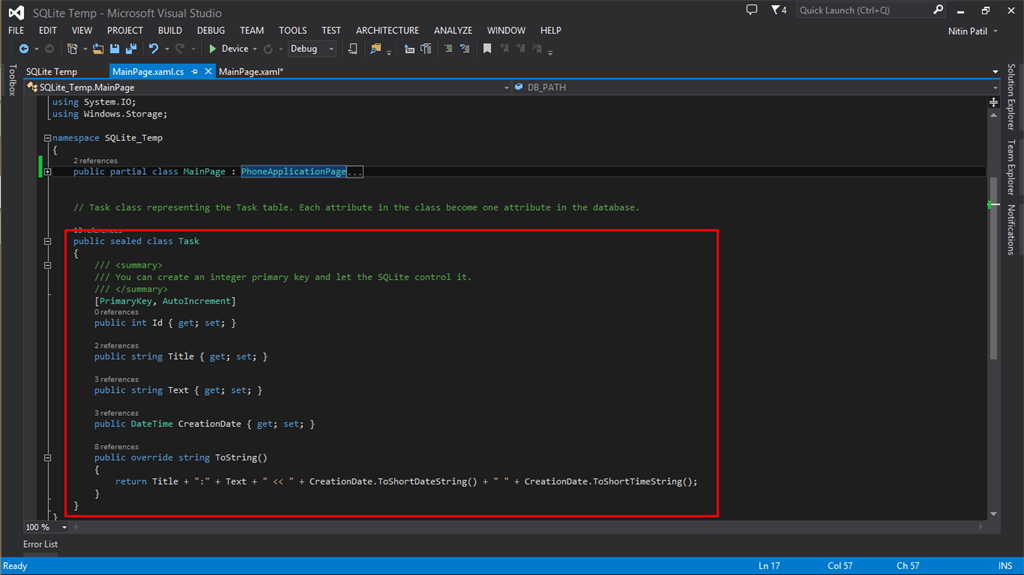Collapse the Task class outline node

pyautogui.click(x=47, y=242)
